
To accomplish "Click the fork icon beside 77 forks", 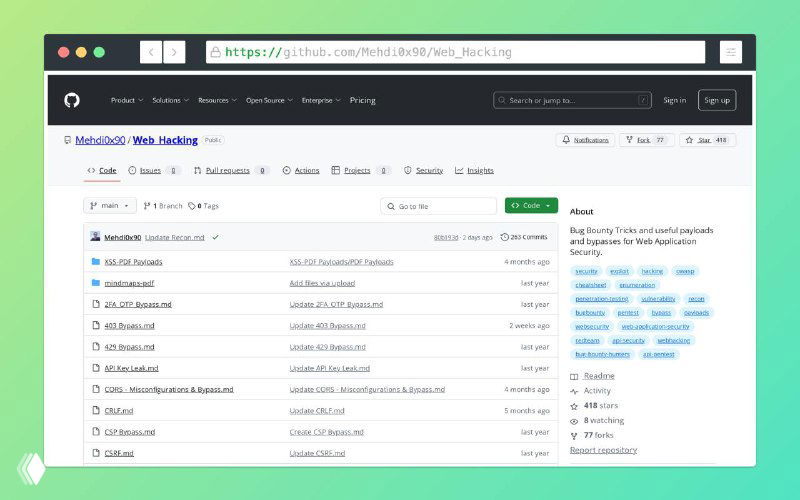I will 574,436.
